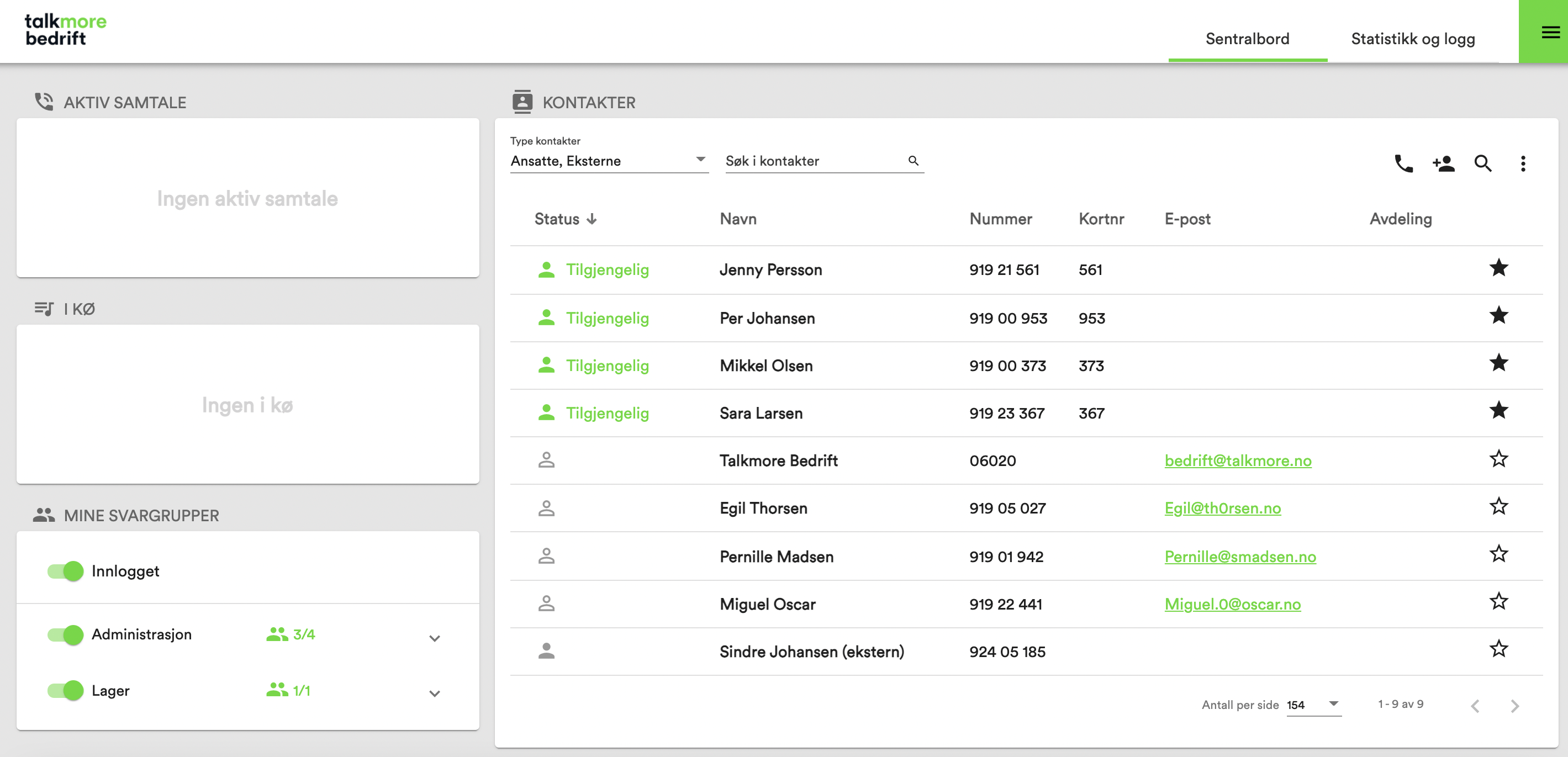
Task: Go to next contacts page arrow
Action: [1514, 705]
